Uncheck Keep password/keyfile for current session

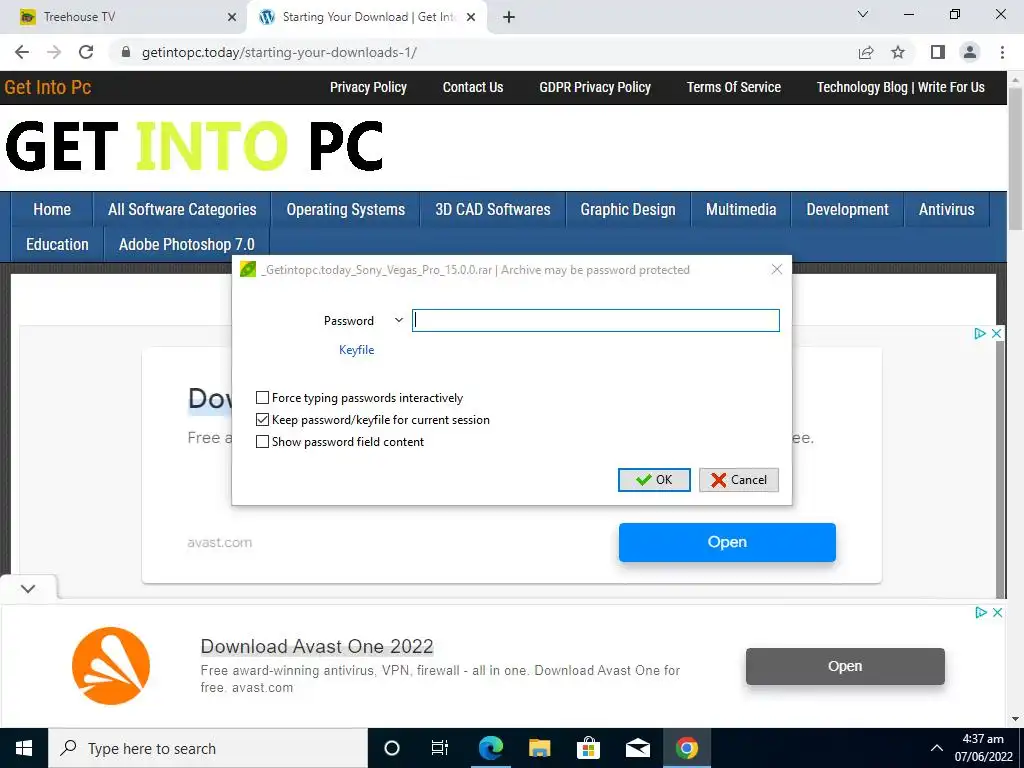(x=263, y=420)
